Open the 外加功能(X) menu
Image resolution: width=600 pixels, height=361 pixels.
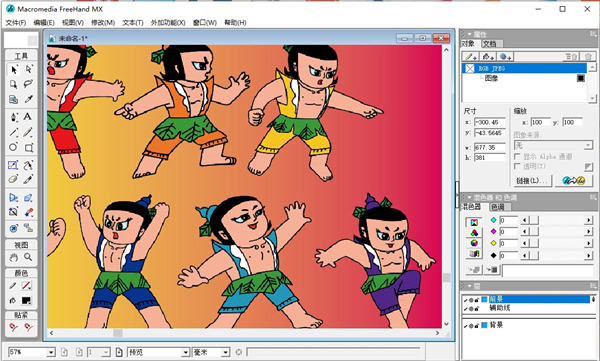[168, 23]
